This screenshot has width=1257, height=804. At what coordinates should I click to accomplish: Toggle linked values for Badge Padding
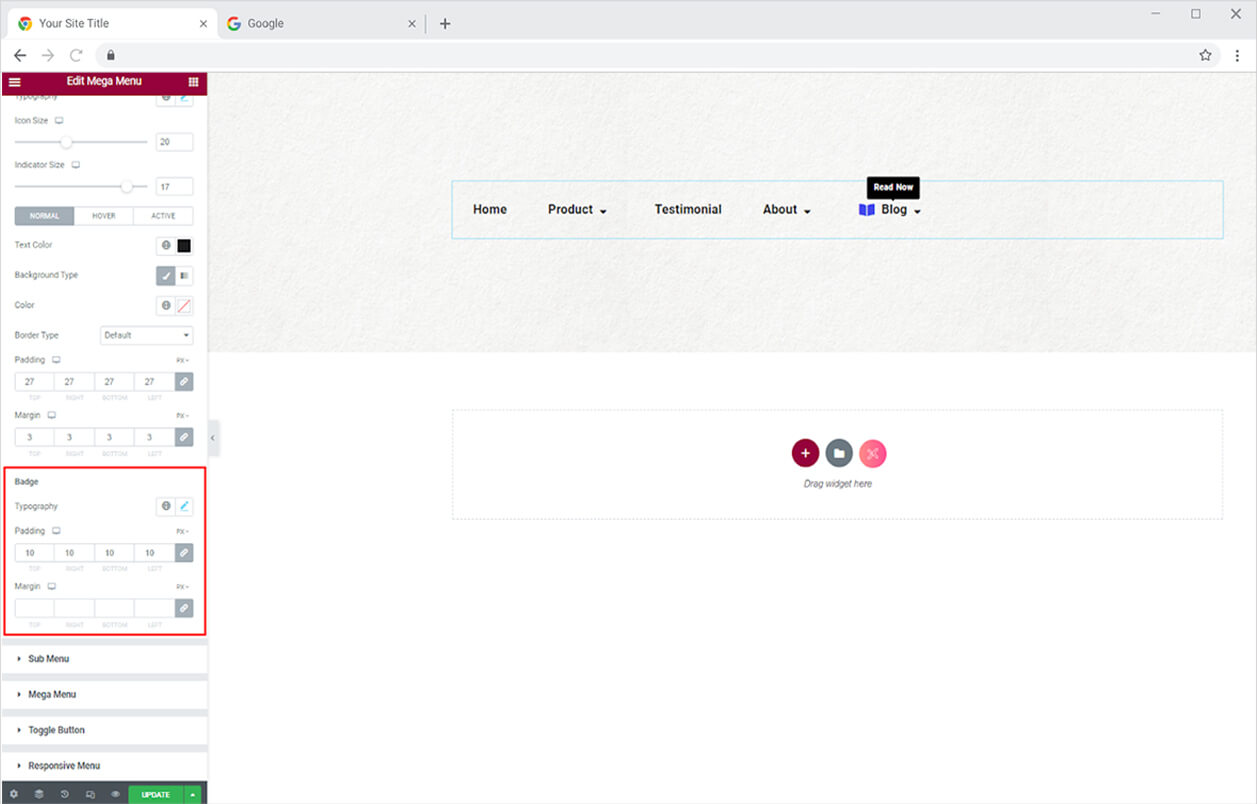(x=184, y=553)
